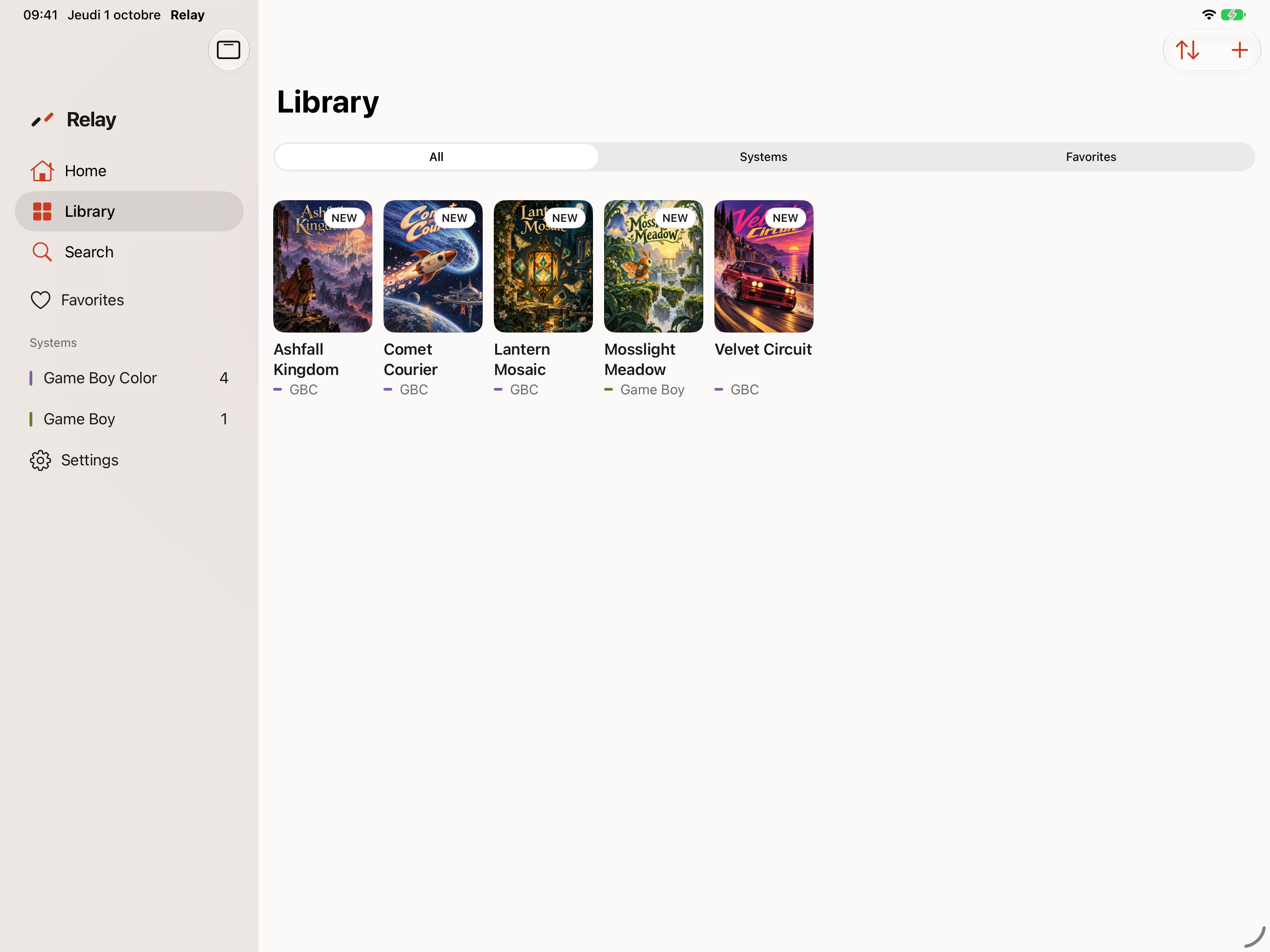Click the GBC label under Velvet Circuit
Image resolution: width=1270 pixels, height=952 pixels.
744,390
